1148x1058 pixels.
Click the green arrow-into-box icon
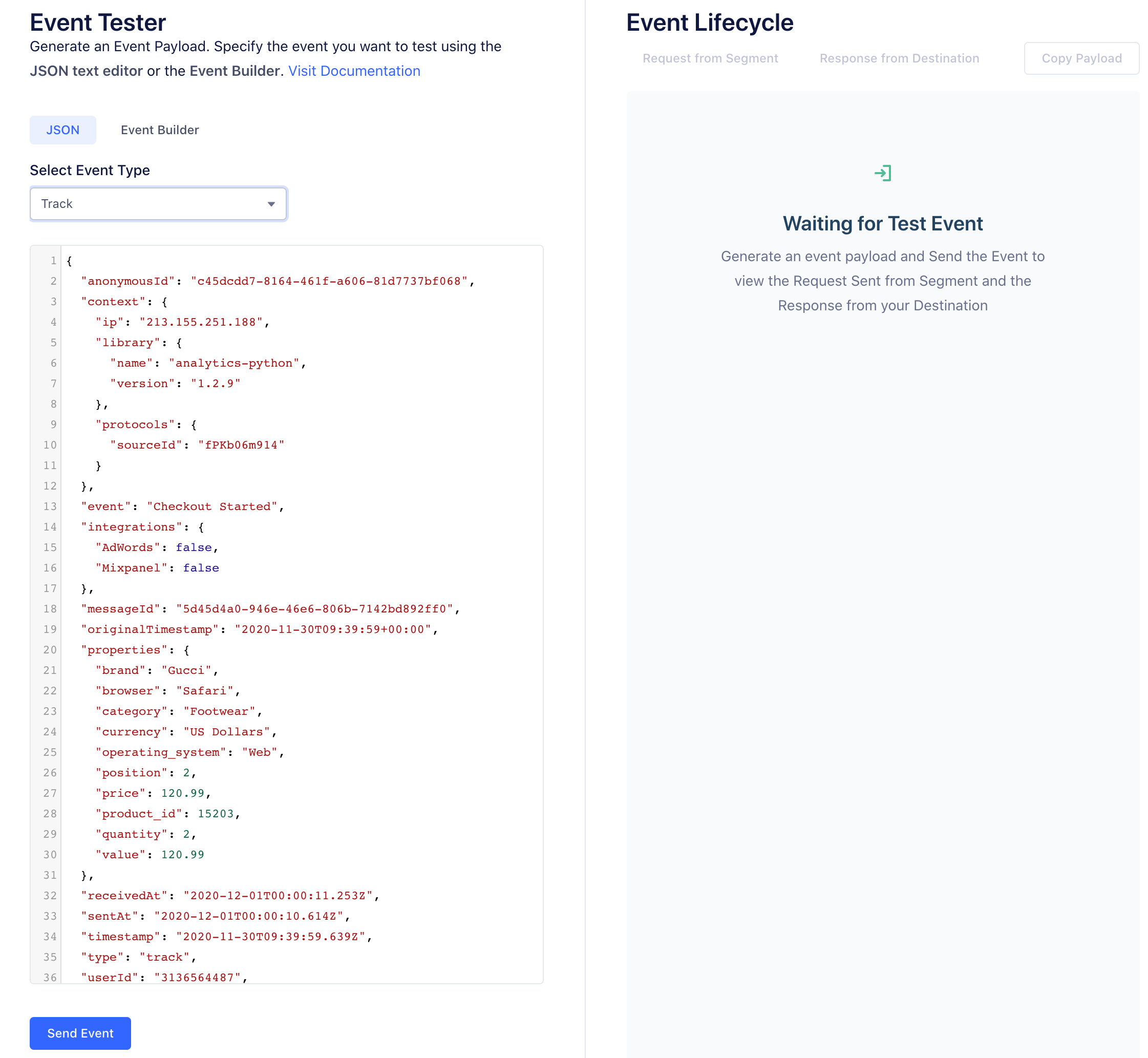click(x=882, y=173)
